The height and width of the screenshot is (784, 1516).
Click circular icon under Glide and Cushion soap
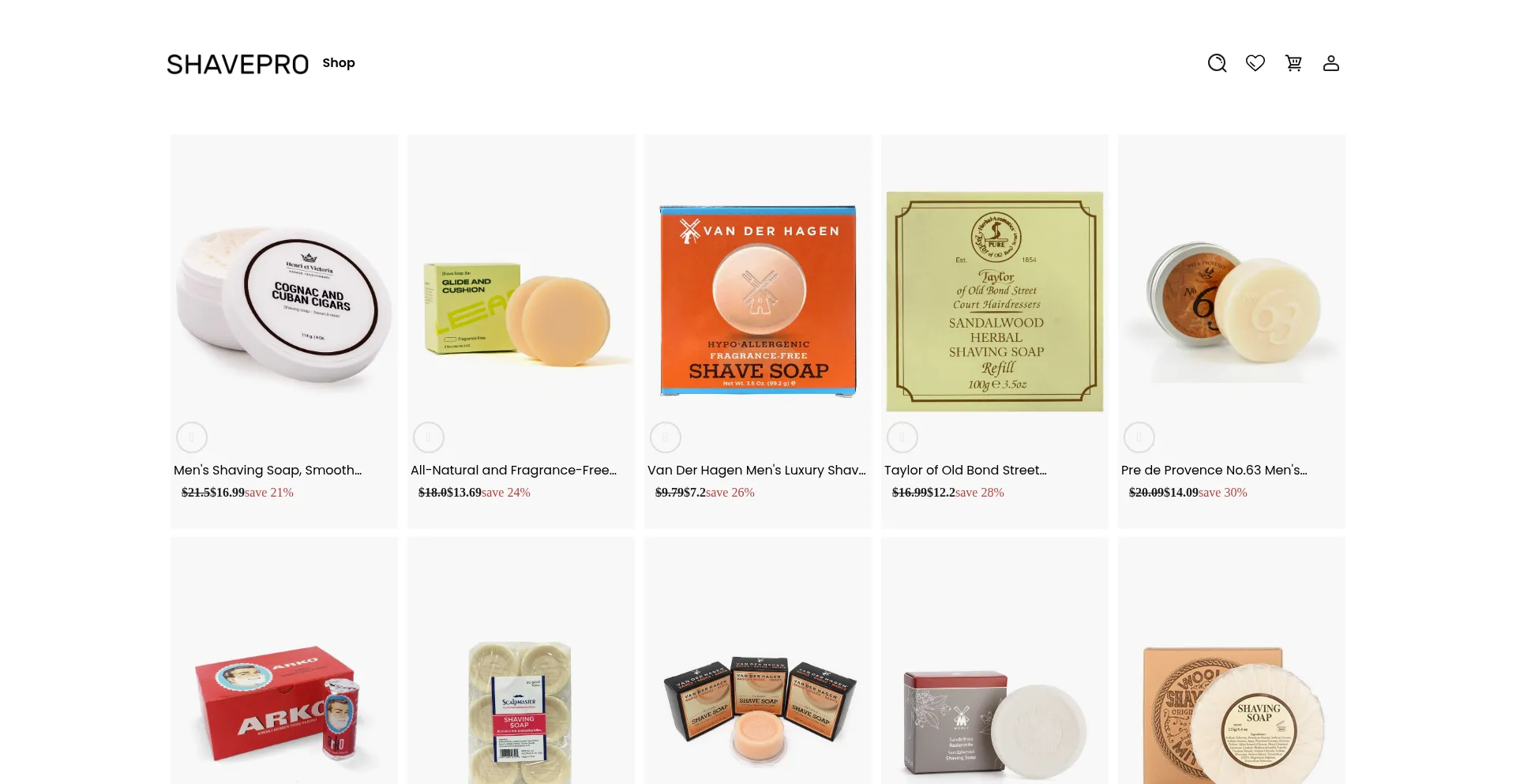(429, 437)
